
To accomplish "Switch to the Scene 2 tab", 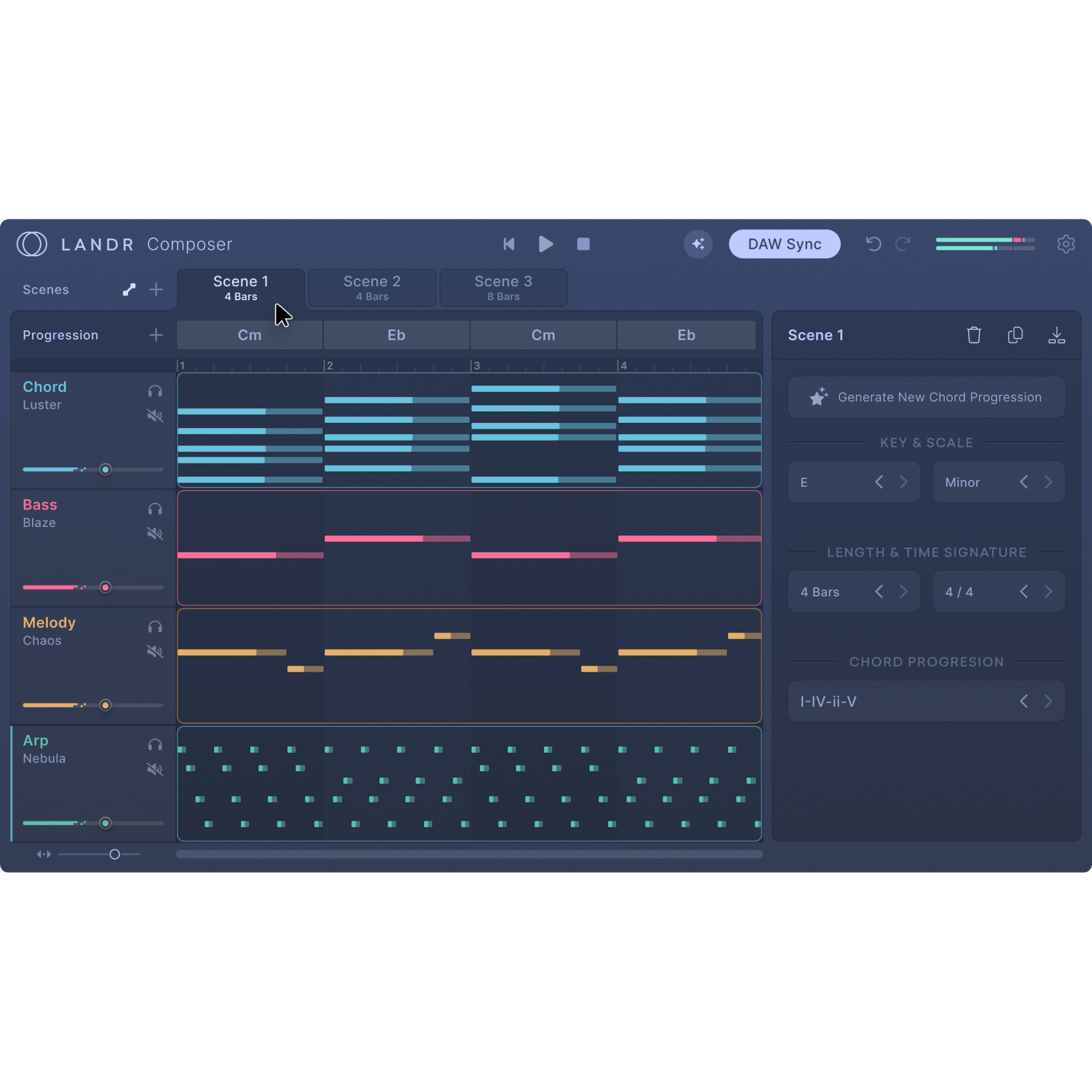I will 372,288.
